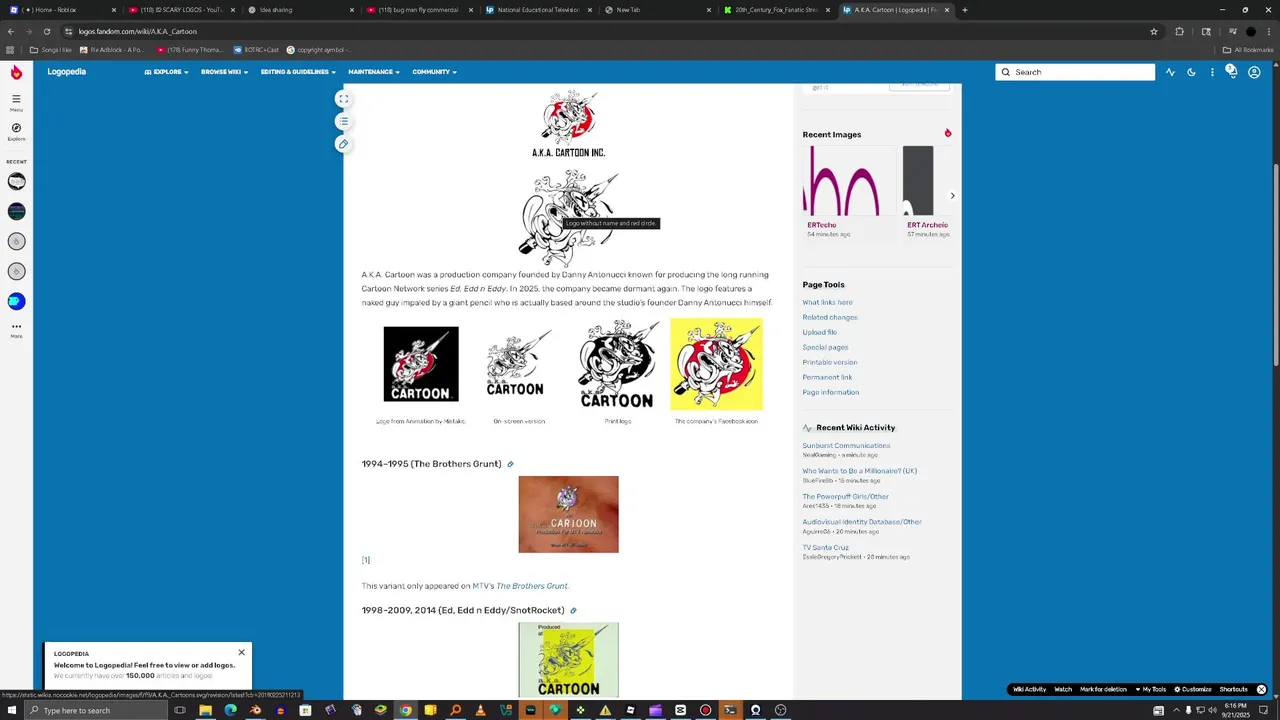Click the Windows Start button
The image size is (1280, 720).
[12, 710]
